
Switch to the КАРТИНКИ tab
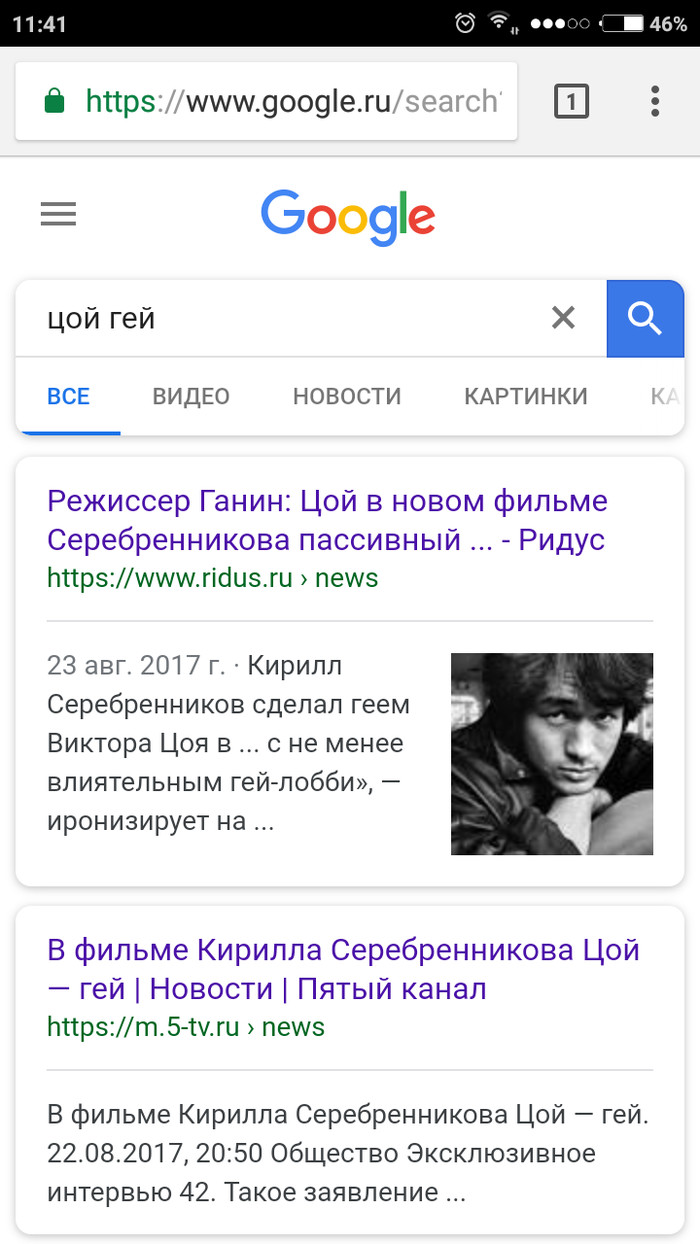point(526,396)
